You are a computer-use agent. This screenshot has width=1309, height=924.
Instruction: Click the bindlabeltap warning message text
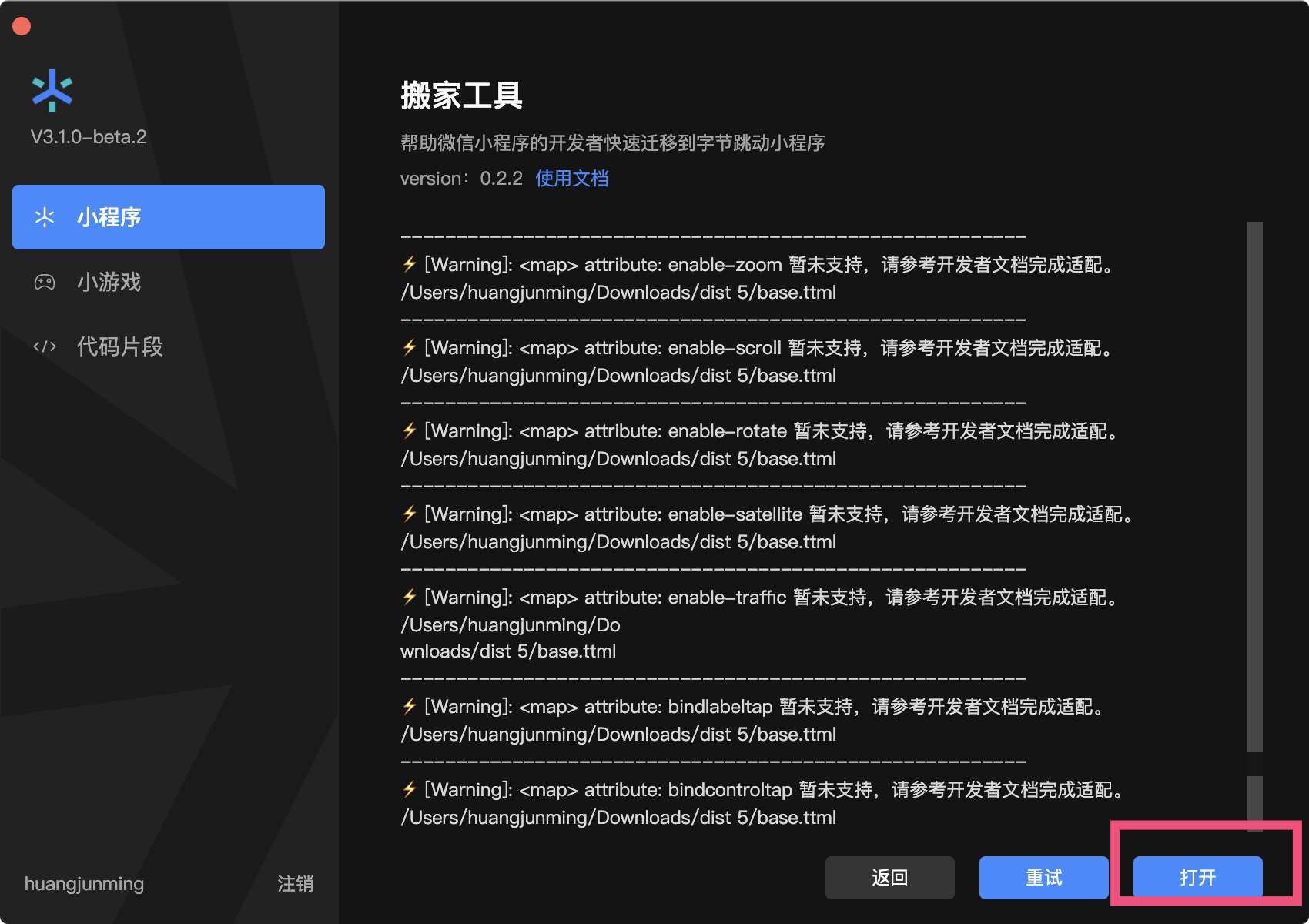pyautogui.click(x=765, y=707)
